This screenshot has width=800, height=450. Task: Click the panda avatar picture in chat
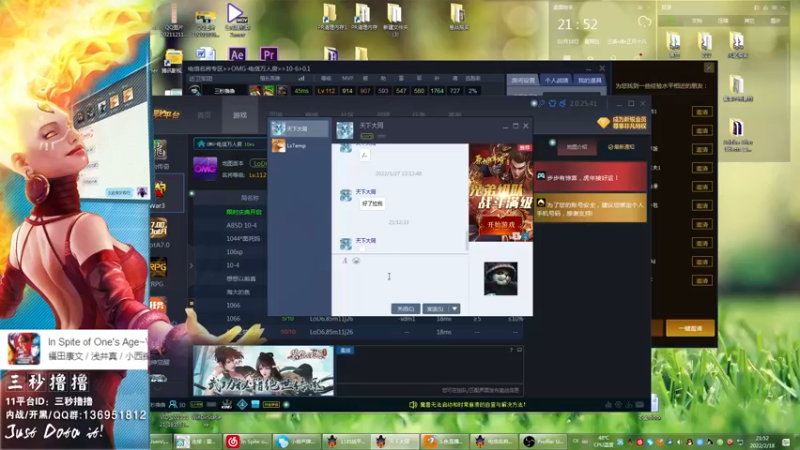click(x=501, y=279)
